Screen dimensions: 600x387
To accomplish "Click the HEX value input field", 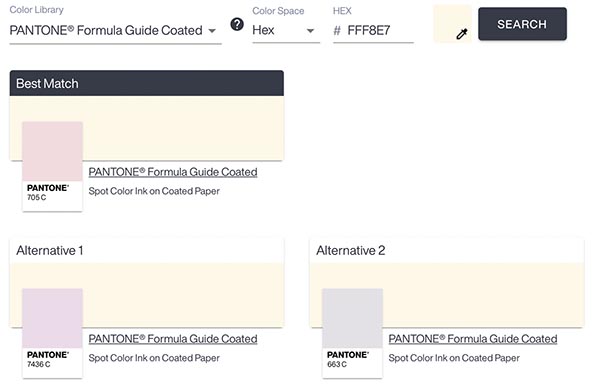I will click(x=373, y=30).
